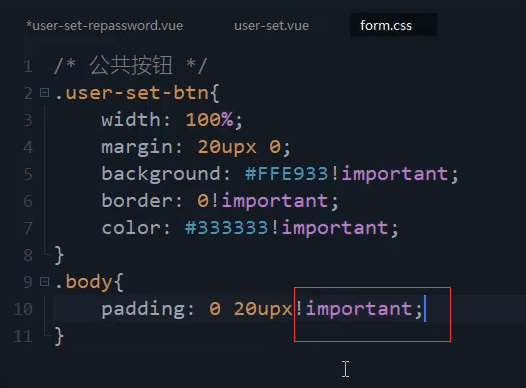Click line number 5 in the gutter
The width and height of the screenshot is (526, 388).
pos(28,174)
